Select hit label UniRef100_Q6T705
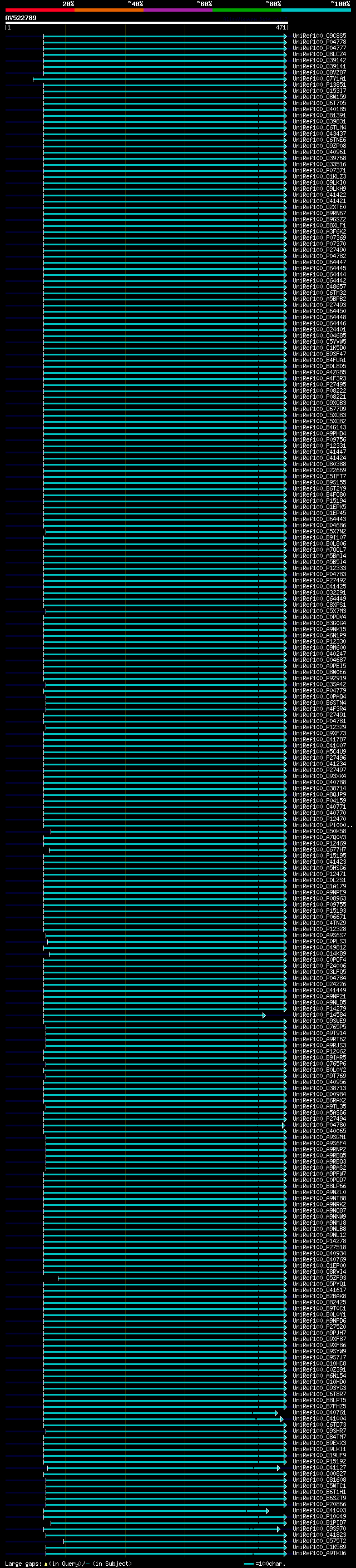The image size is (356, 1568). point(319,103)
